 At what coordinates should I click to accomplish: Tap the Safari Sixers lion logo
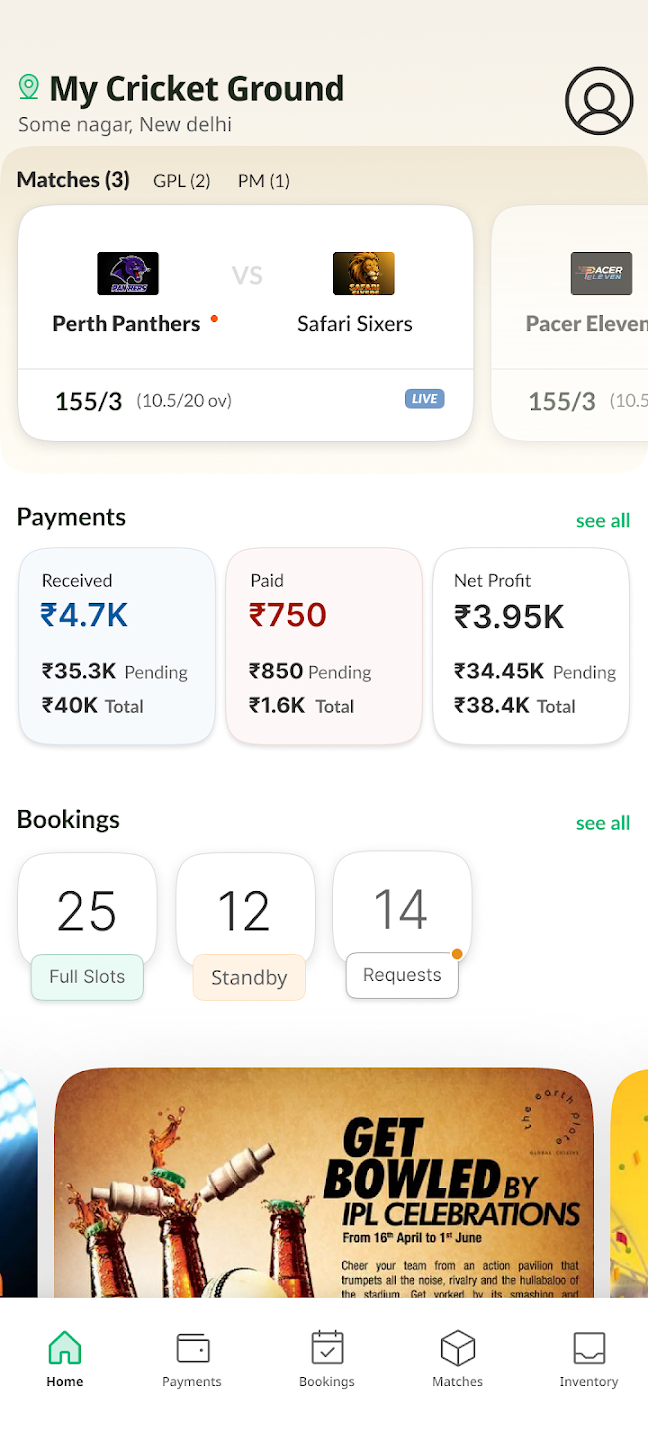coord(363,274)
